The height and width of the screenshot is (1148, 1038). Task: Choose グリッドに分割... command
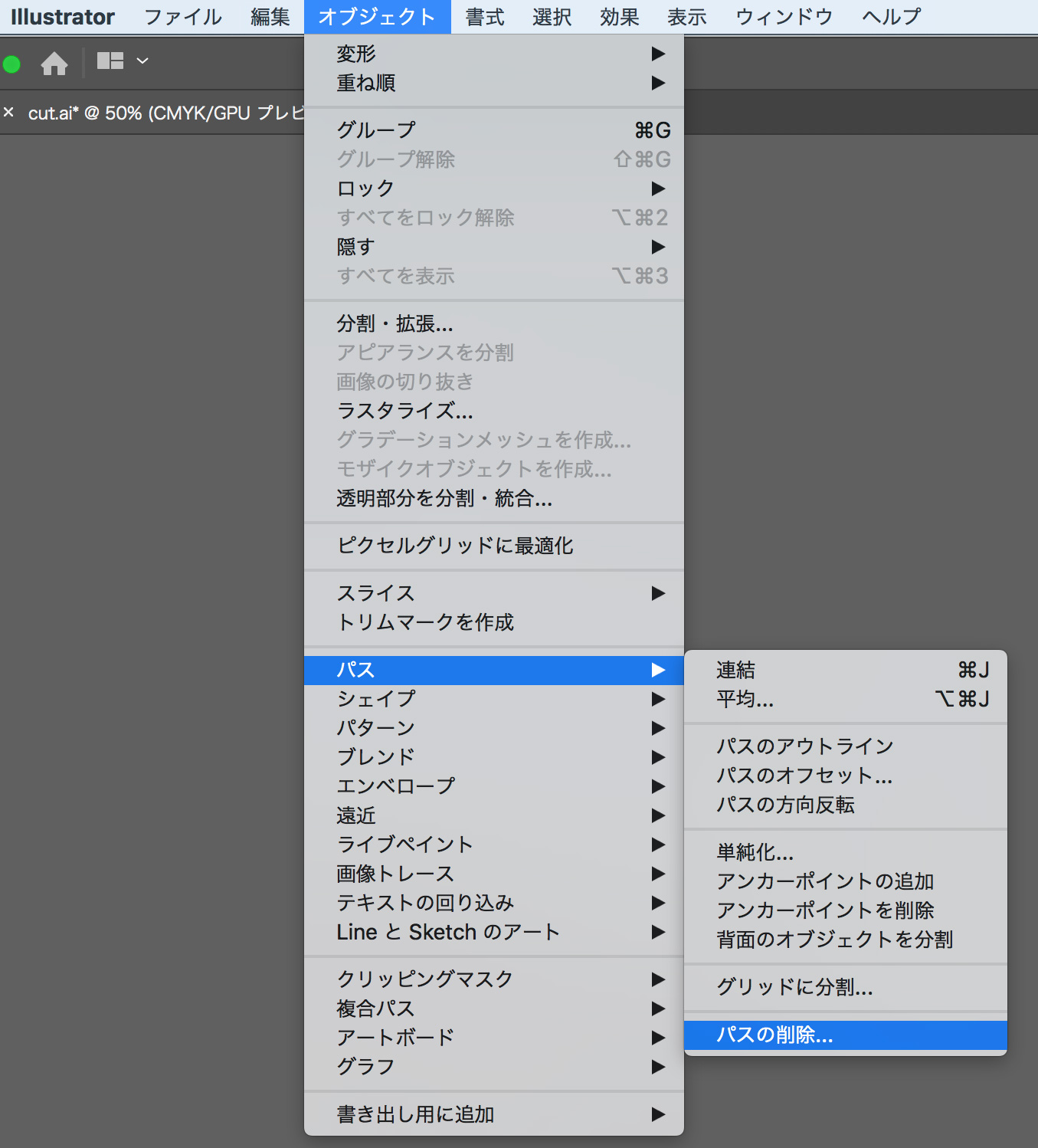[x=846, y=987]
